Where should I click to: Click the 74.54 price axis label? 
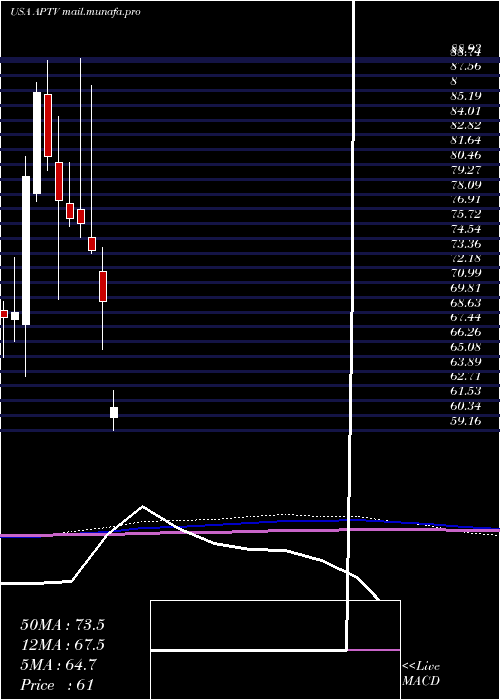[x=466, y=229]
